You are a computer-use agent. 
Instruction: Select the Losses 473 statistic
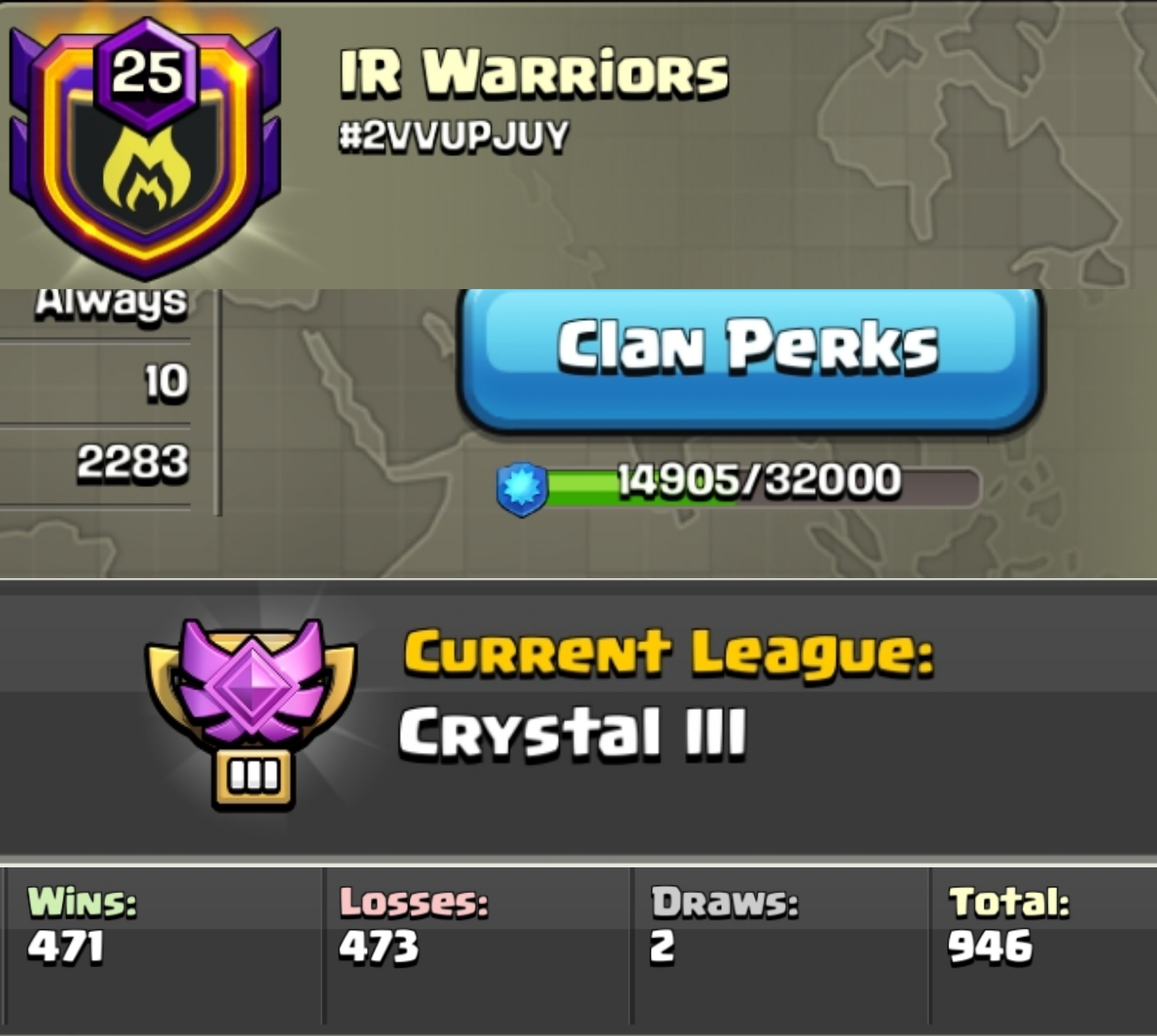414,925
